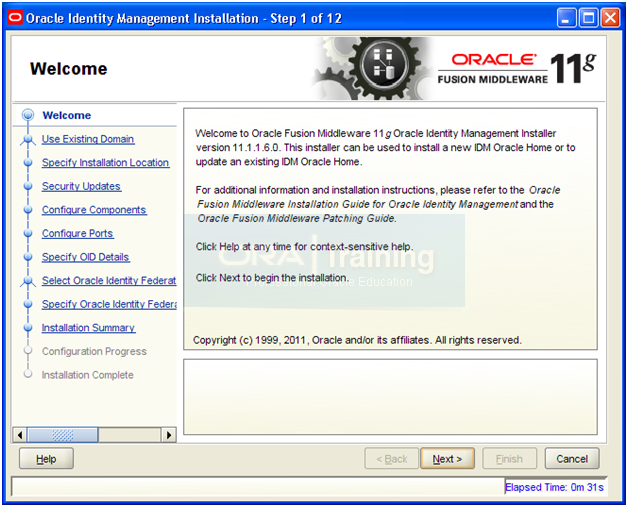Click the Use Existing Domain branch node icon
Screen dimensions: 628x507
[28, 140]
